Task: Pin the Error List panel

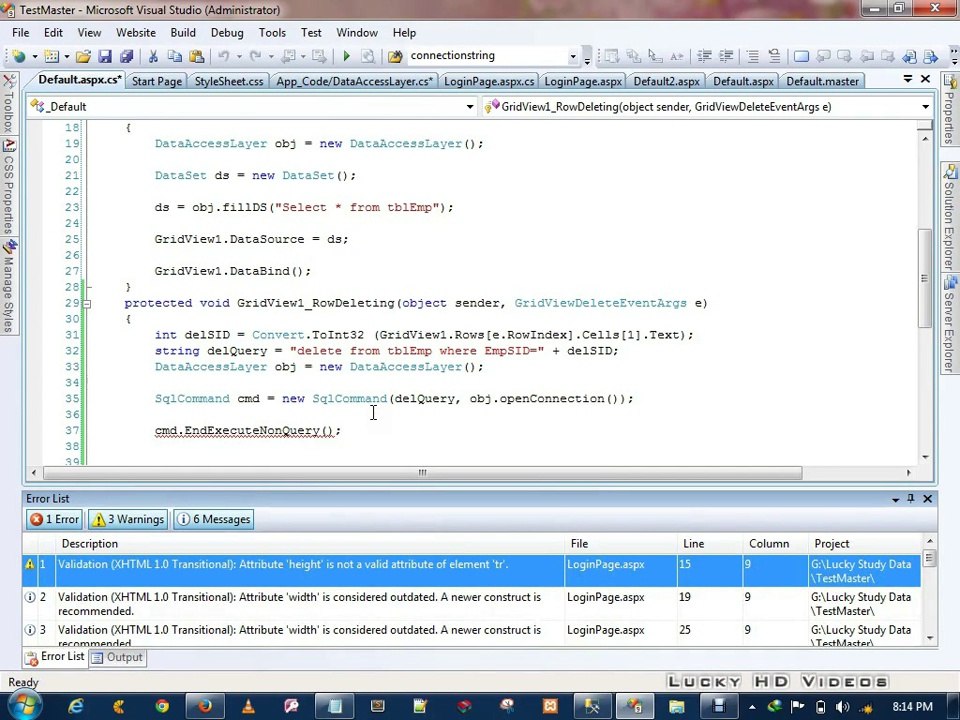Action: (x=911, y=498)
